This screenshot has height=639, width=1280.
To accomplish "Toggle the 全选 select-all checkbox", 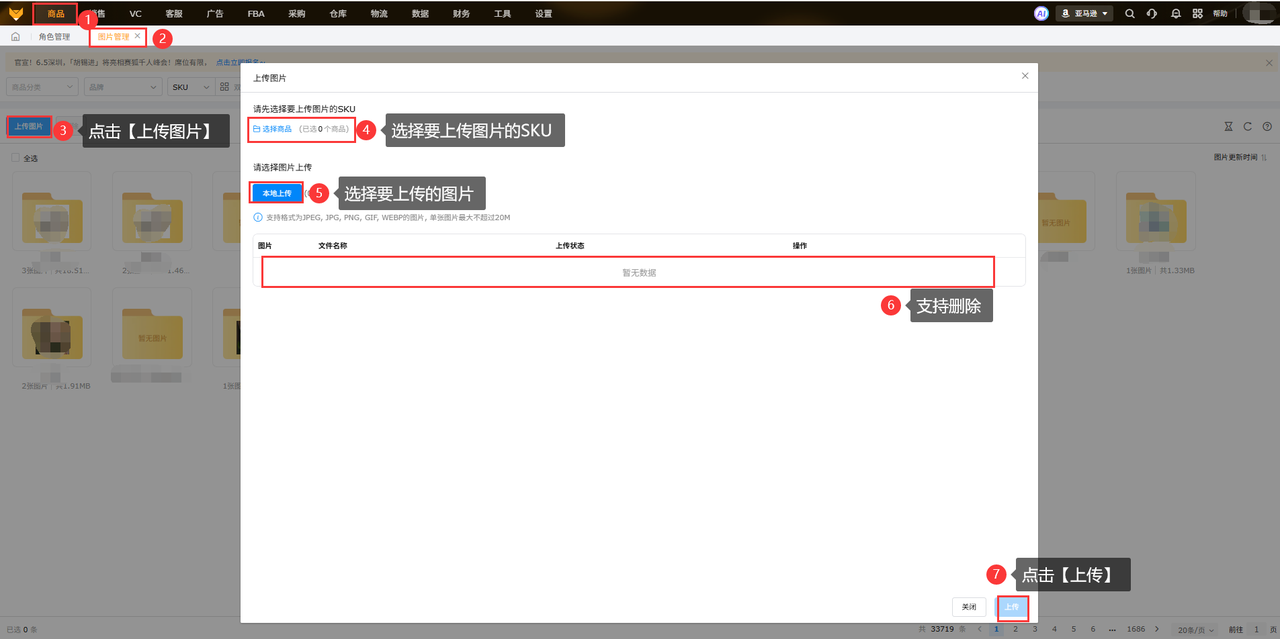I will pyautogui.click(x=15, y=158).
